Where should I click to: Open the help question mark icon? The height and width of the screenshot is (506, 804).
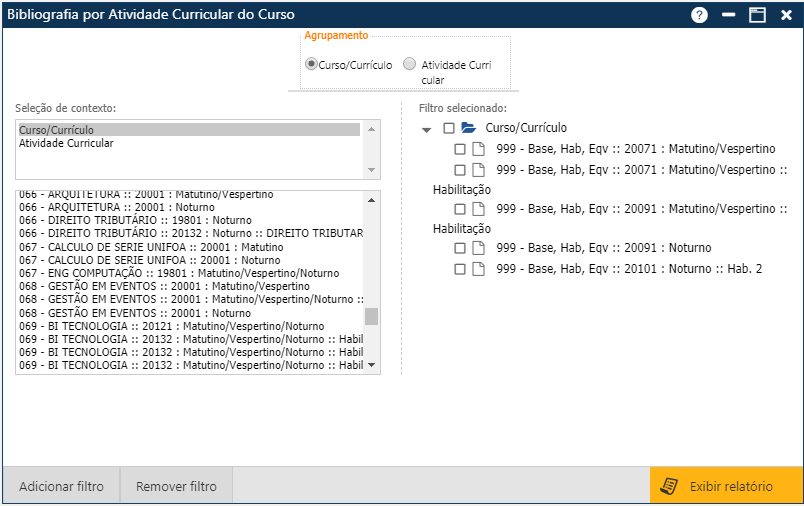[699, 15]
